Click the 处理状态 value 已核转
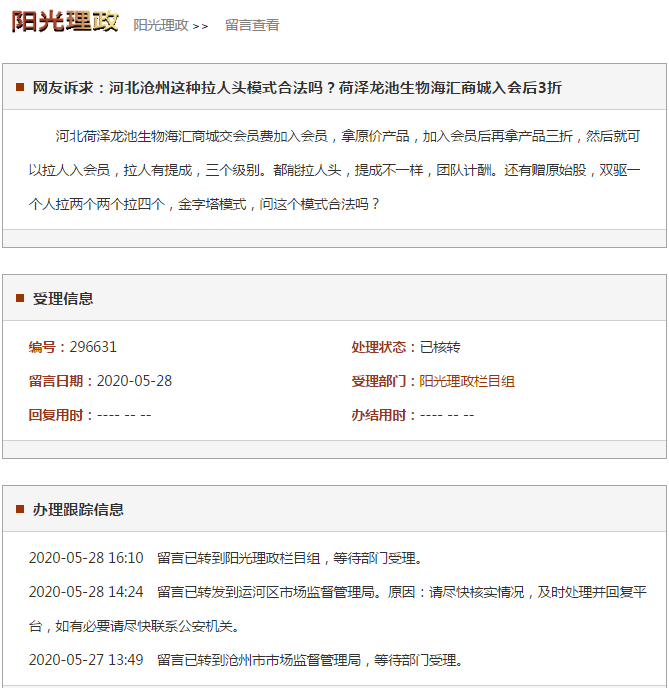Viewport: 669px width, 688px height. tap(440, 347)
